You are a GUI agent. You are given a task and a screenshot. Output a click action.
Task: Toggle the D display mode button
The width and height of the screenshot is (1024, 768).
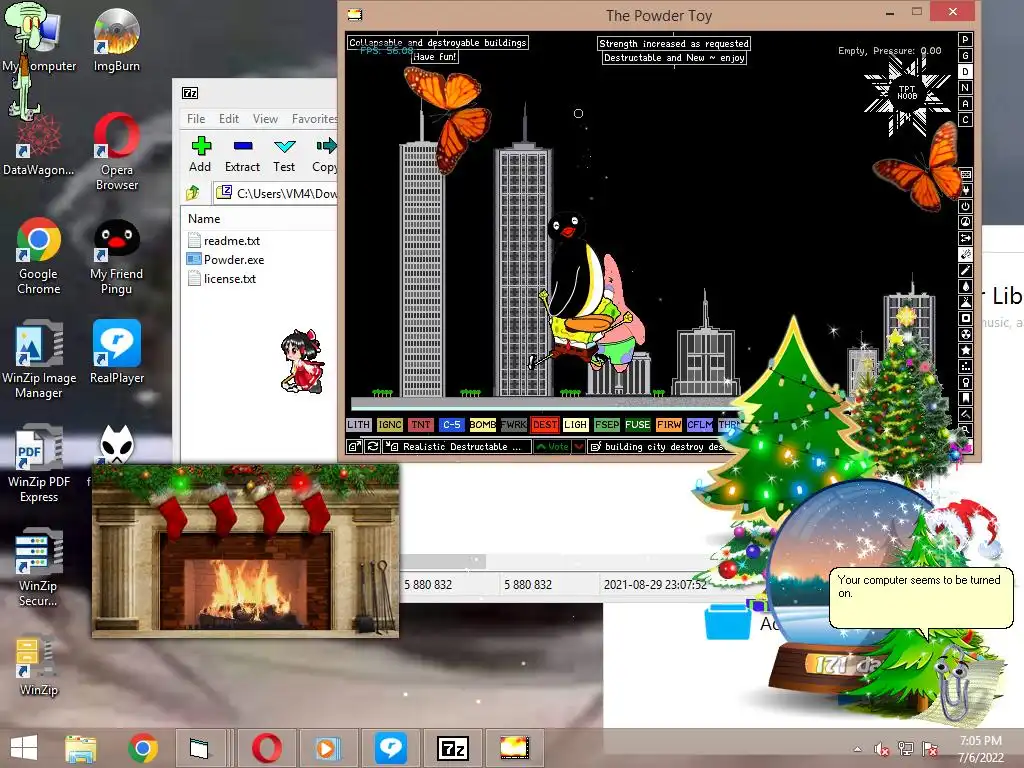tap(965, 71)
